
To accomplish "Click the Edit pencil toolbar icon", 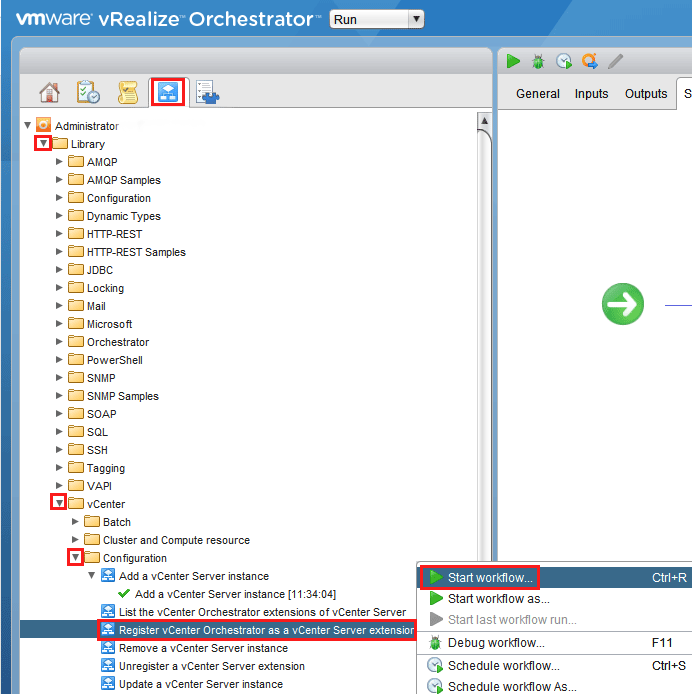I will (615, 61).
